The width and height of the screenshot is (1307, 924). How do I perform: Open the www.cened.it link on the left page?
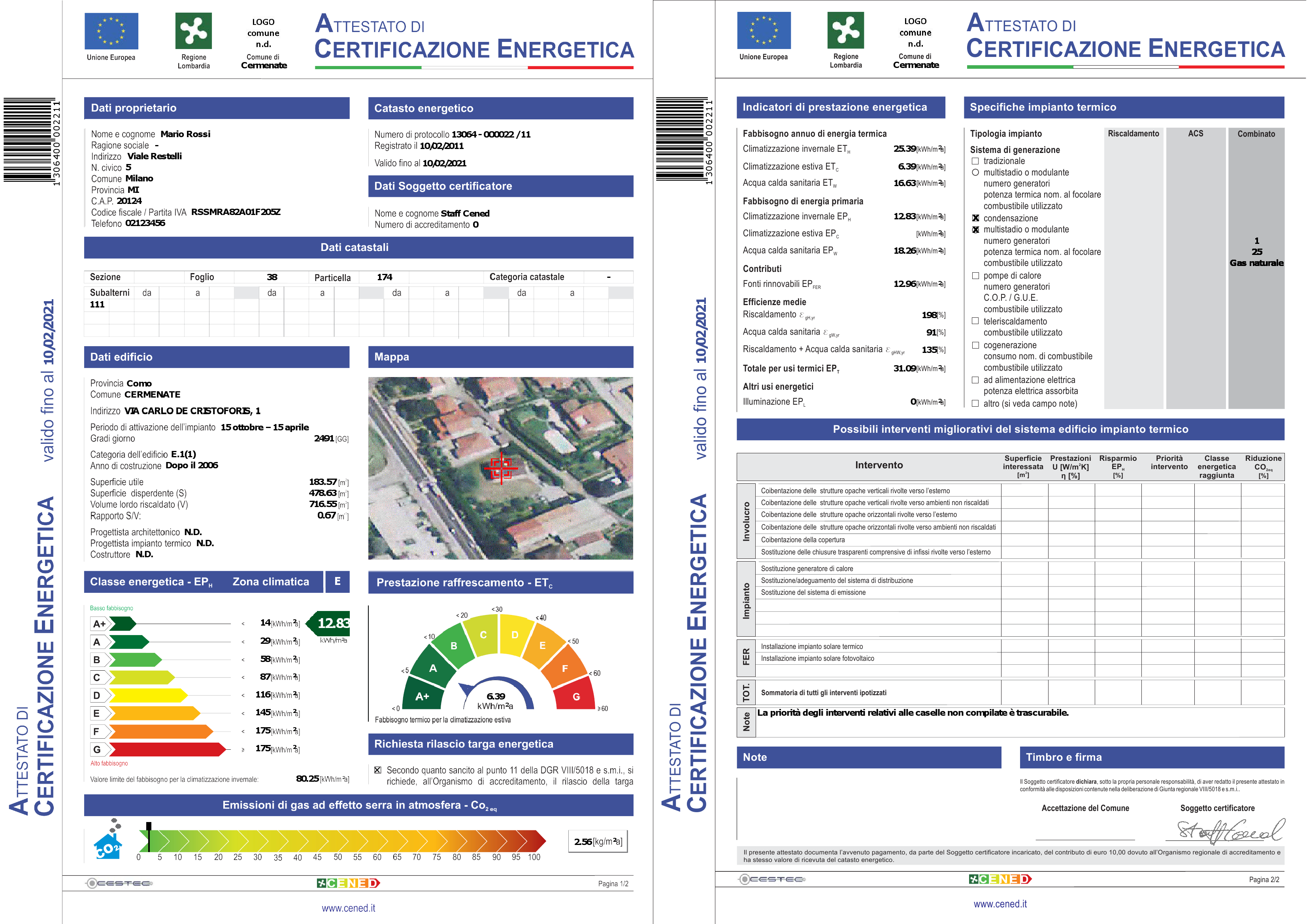[348, 908]
